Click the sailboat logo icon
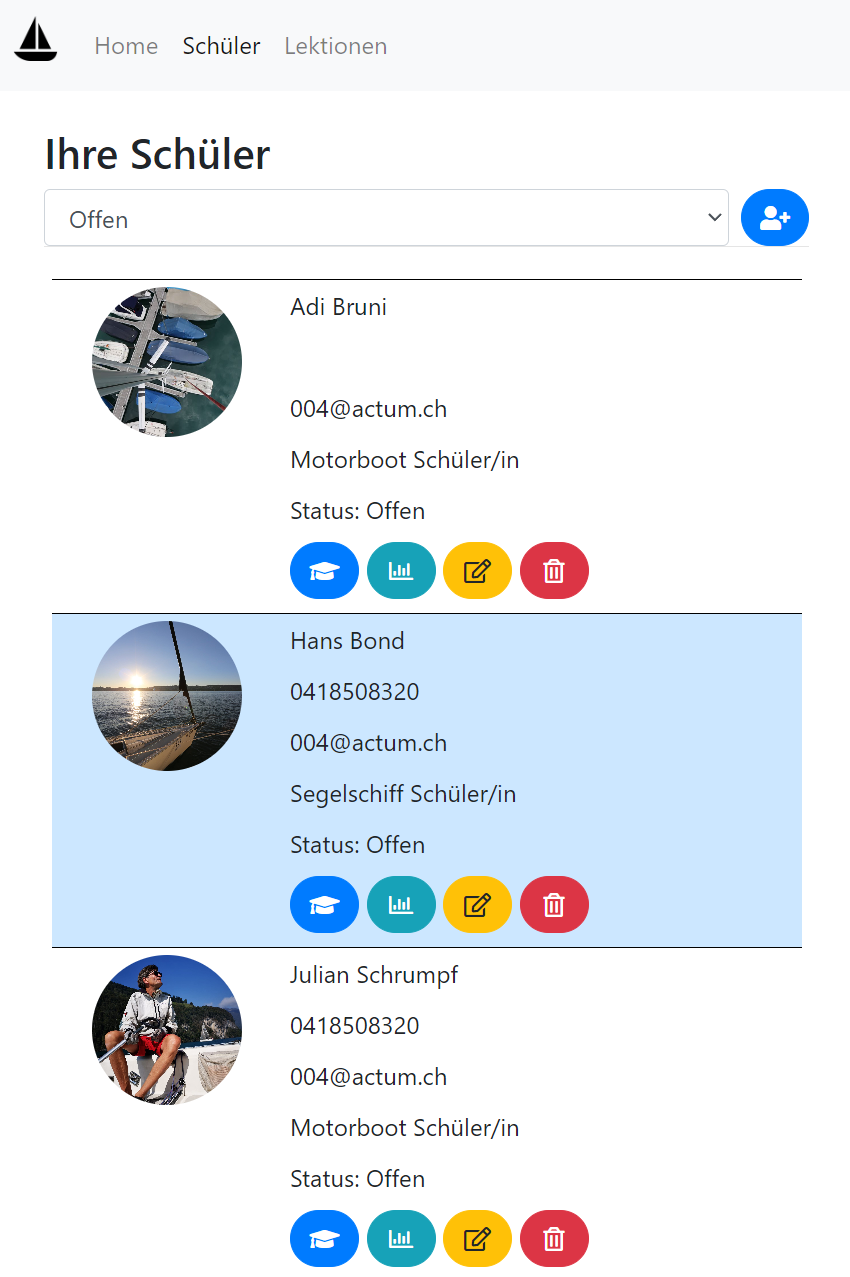 tap(36, 40)
